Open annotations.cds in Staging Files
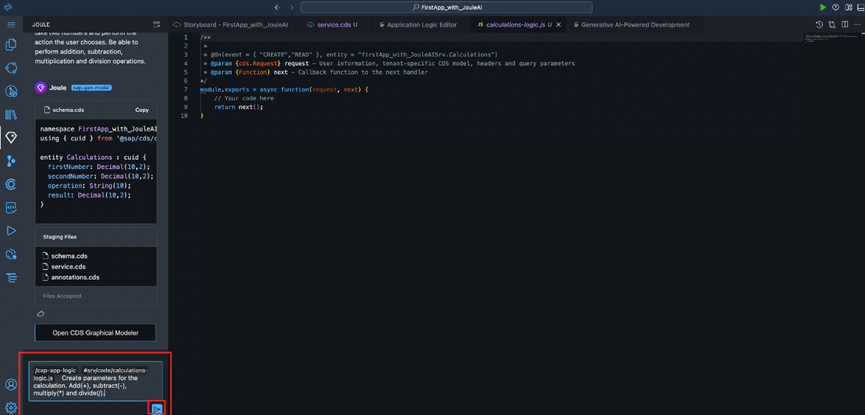The height and width of the screenshot is (415, 865). click(x=75, y=277)
